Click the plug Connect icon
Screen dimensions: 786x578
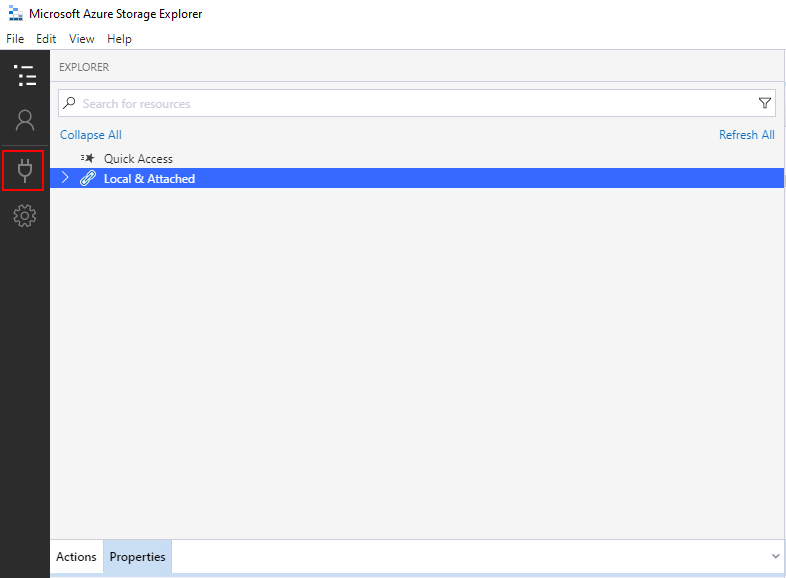24,170
